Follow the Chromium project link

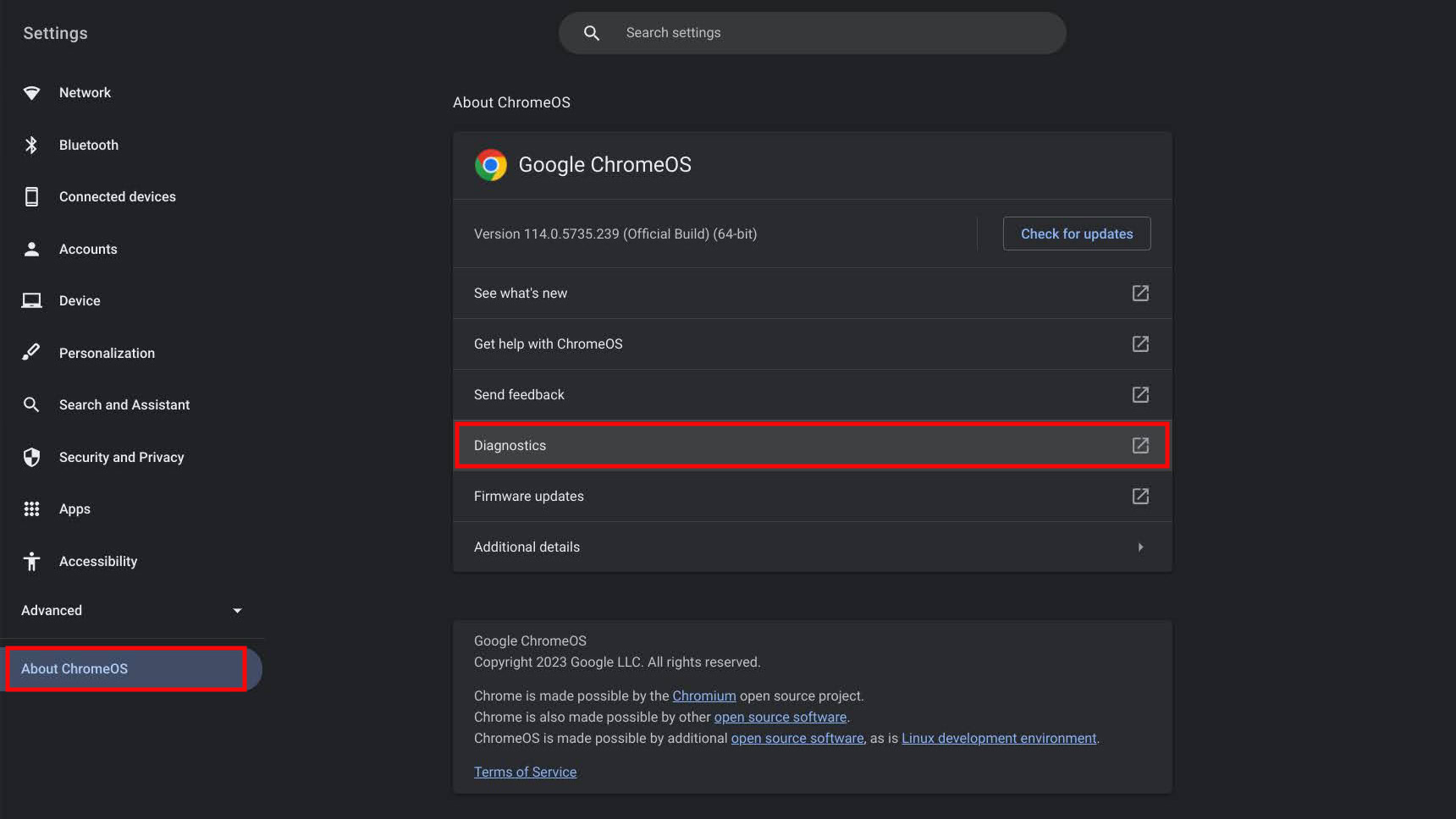click(x=703, y=696)
